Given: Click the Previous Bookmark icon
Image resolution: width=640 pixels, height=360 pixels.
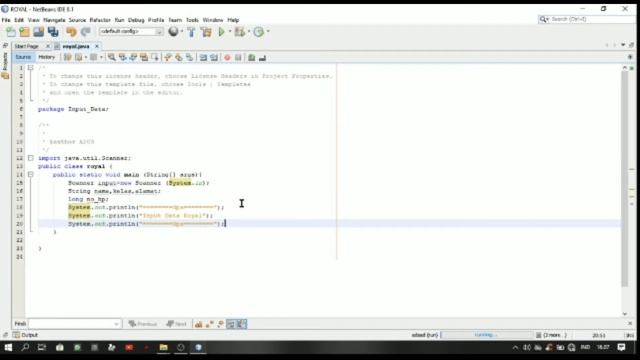Looking at the screenshot, I should pos(168,58).
